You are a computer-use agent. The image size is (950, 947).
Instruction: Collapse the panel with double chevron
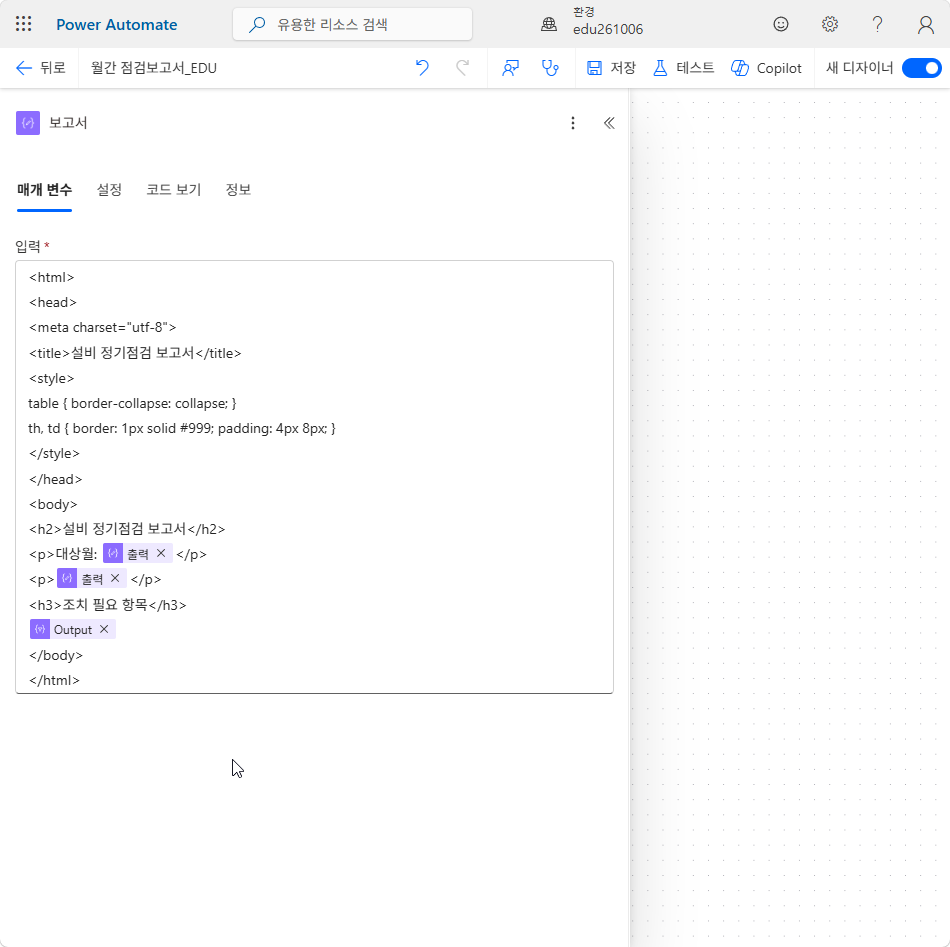coord(609,123)
